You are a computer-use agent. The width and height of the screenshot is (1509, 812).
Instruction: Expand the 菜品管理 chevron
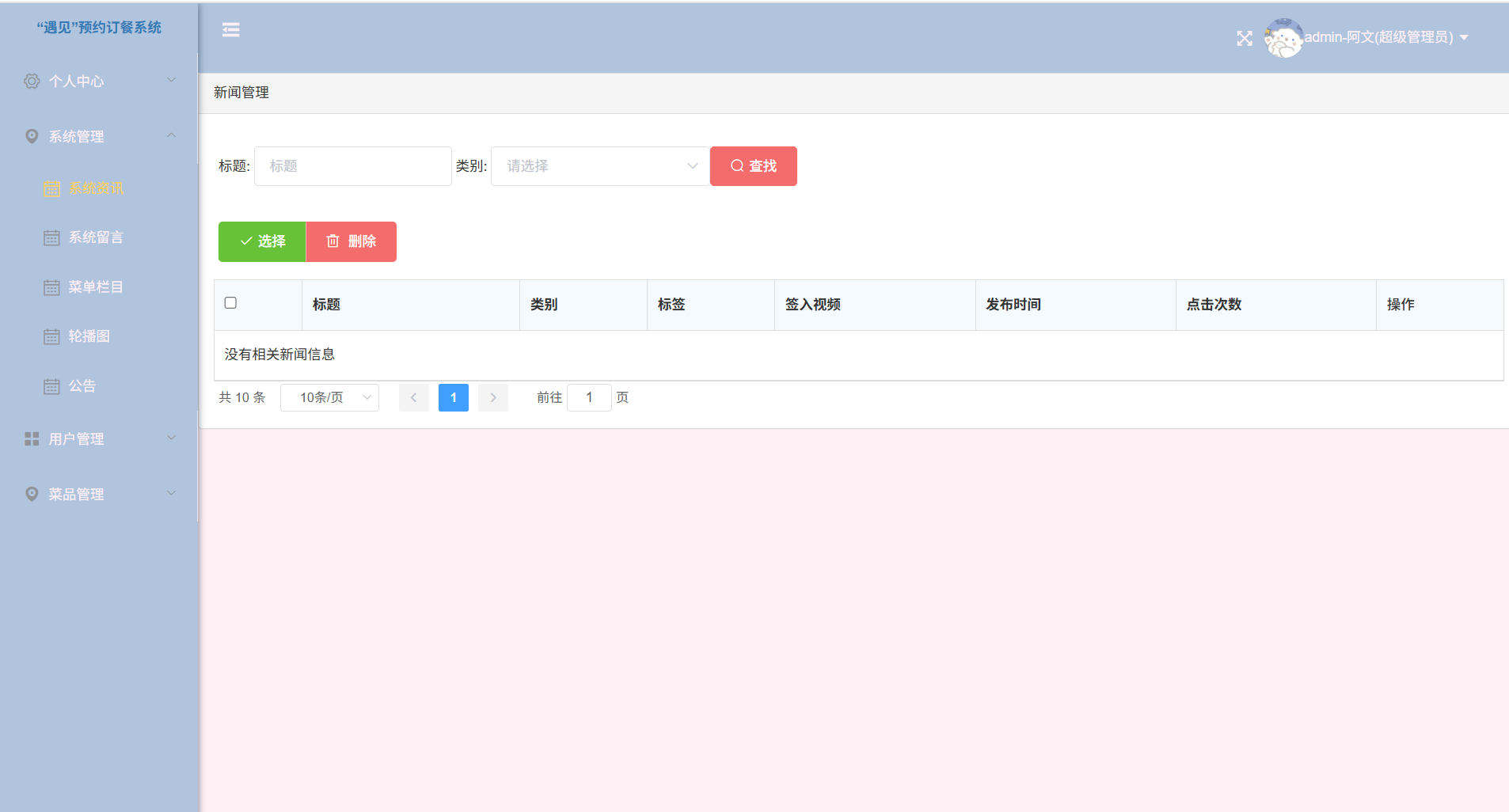(x=171, y=493)
